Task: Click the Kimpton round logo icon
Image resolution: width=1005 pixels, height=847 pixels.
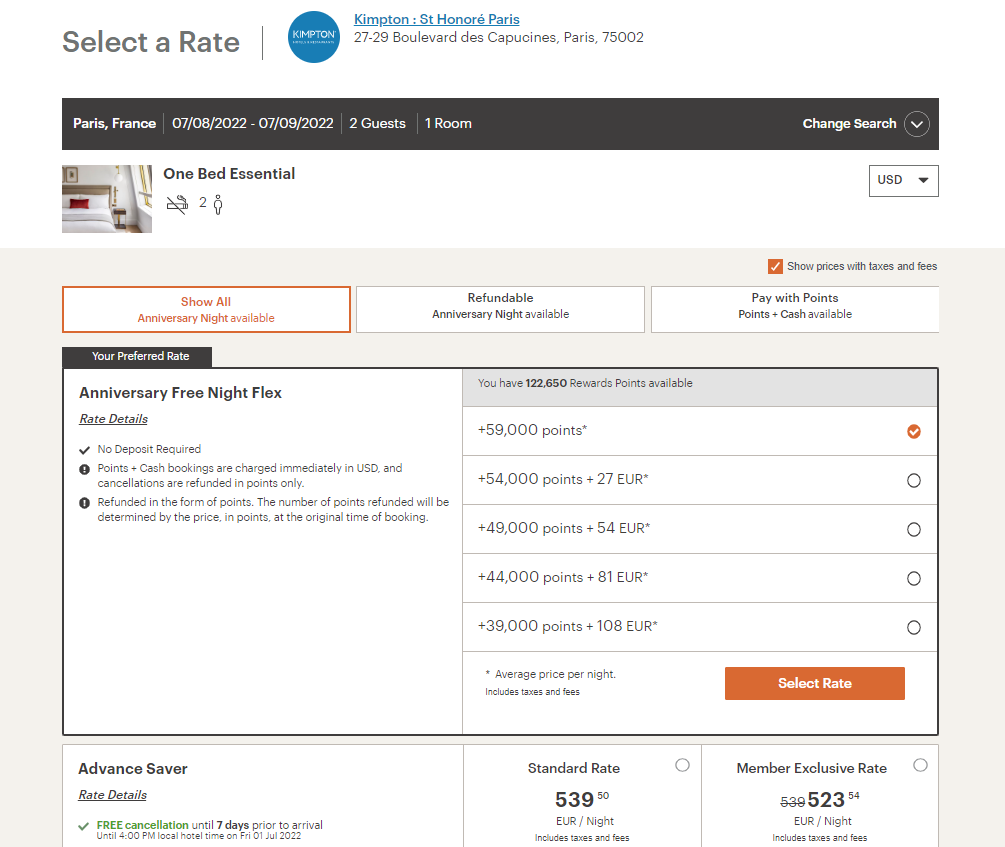Action: pyautogui.click(x=314, y=37)
